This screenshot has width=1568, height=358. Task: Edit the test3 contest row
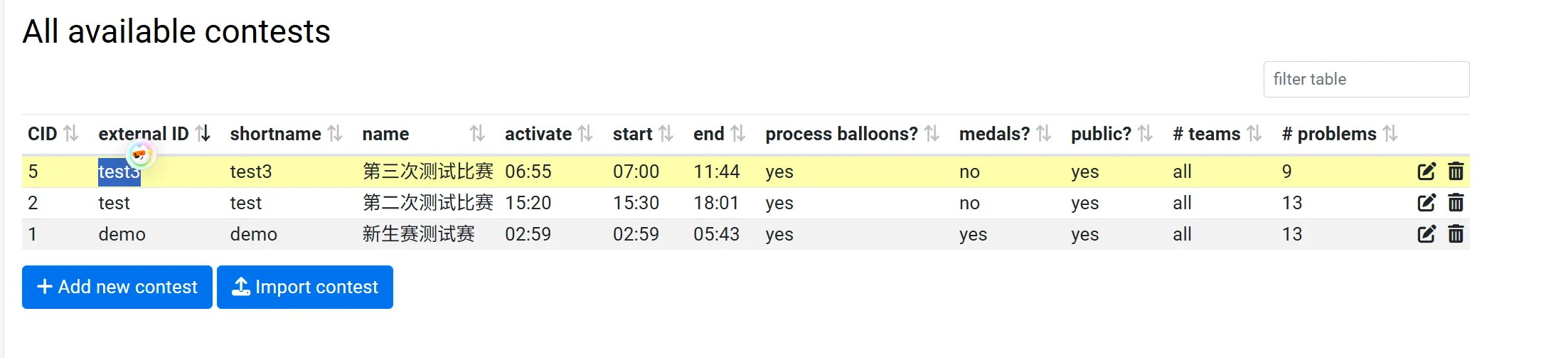point(1426,172)
